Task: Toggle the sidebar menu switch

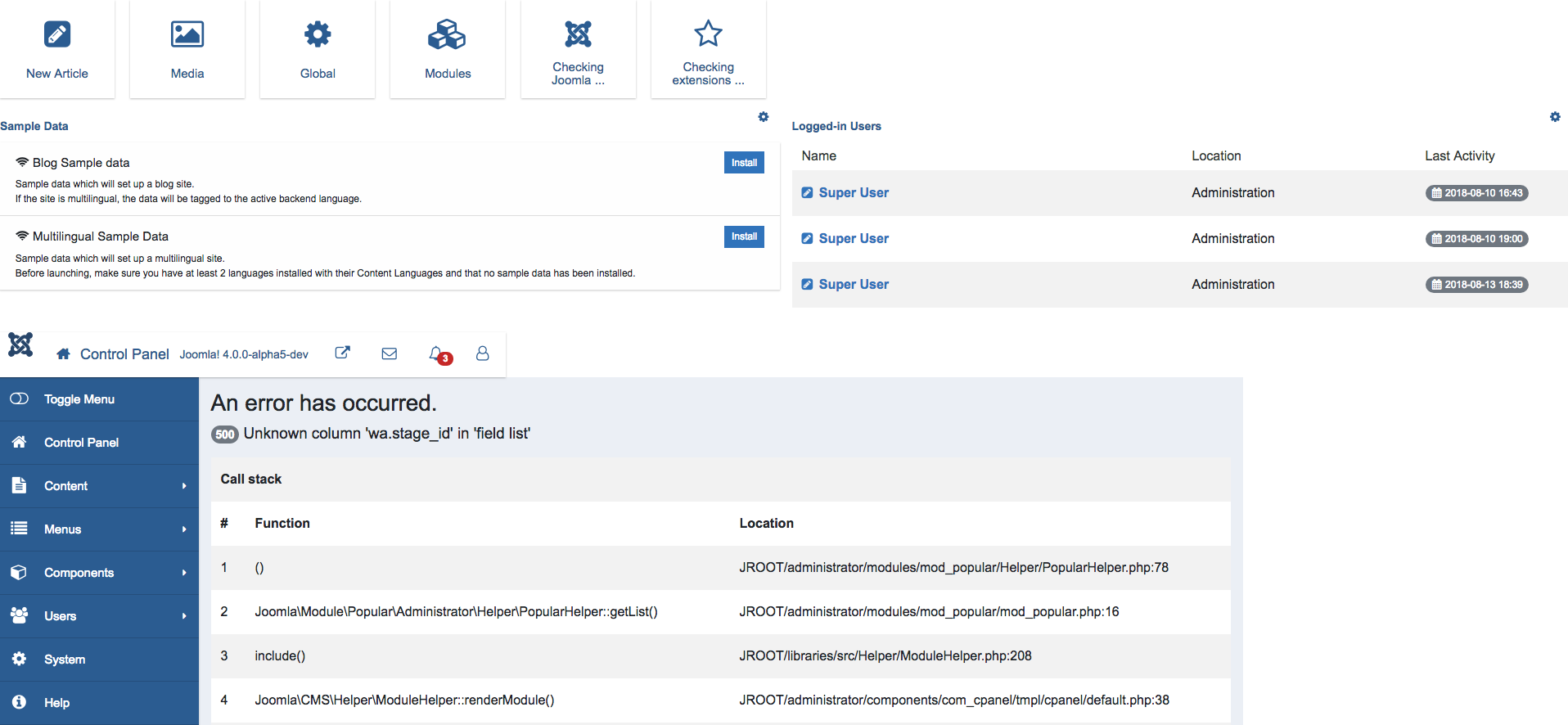Action: coord(19,399)
